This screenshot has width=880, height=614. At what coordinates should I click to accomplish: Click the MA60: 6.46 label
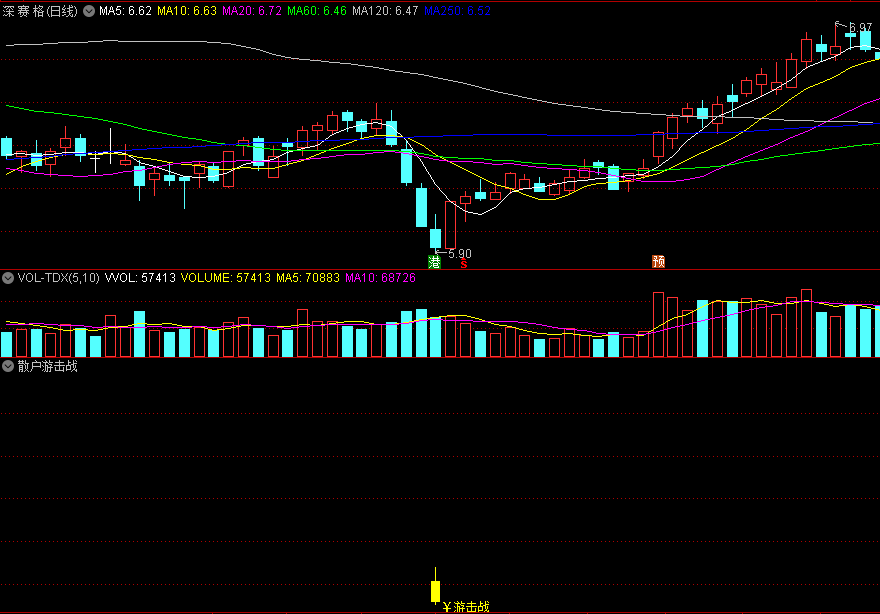317,11
